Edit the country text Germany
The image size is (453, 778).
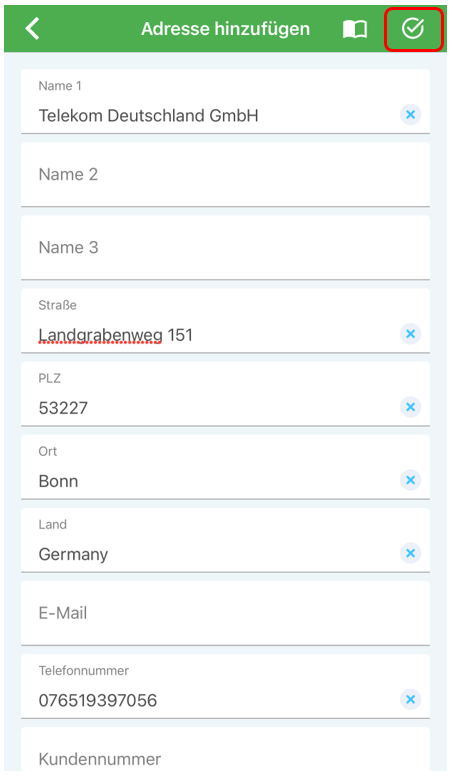click(73, 555)
